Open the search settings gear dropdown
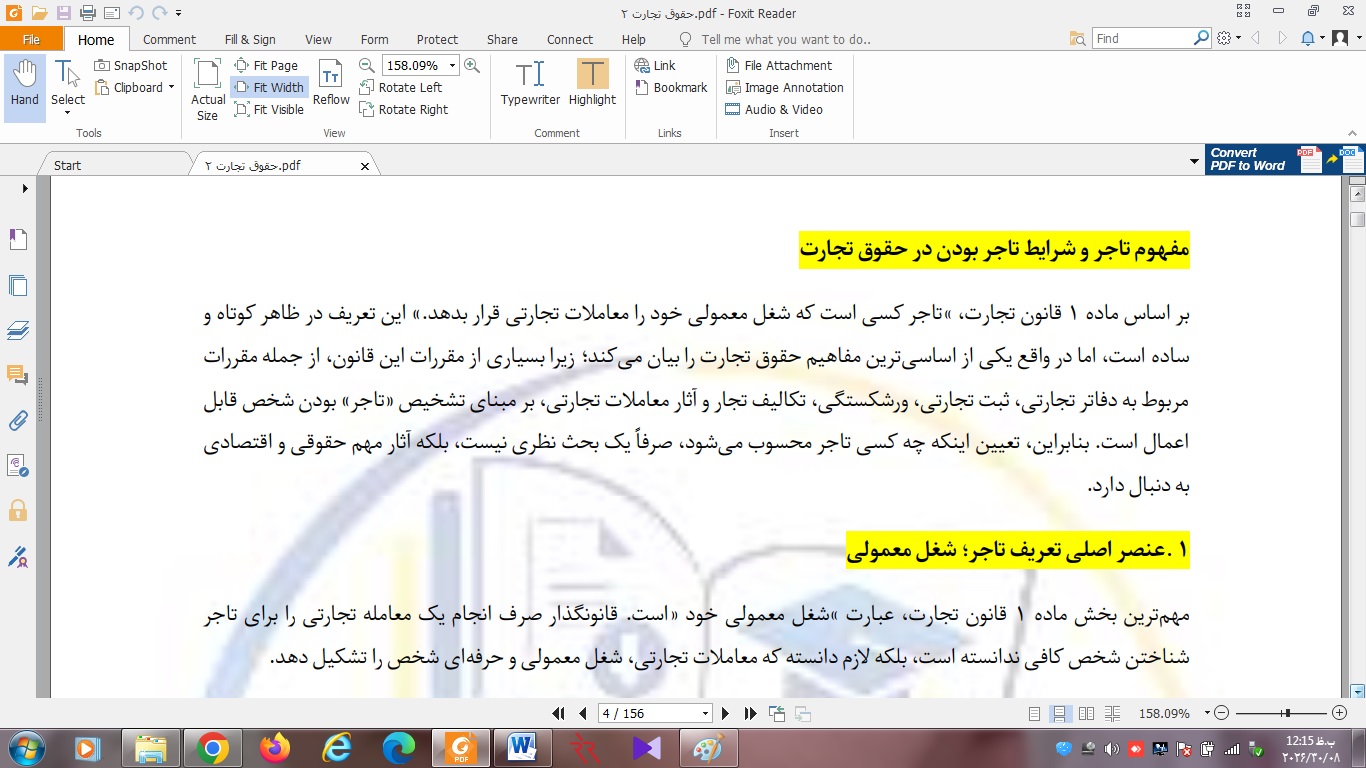This screenshot has height=768, width=1366. (x=1229, y=38)
